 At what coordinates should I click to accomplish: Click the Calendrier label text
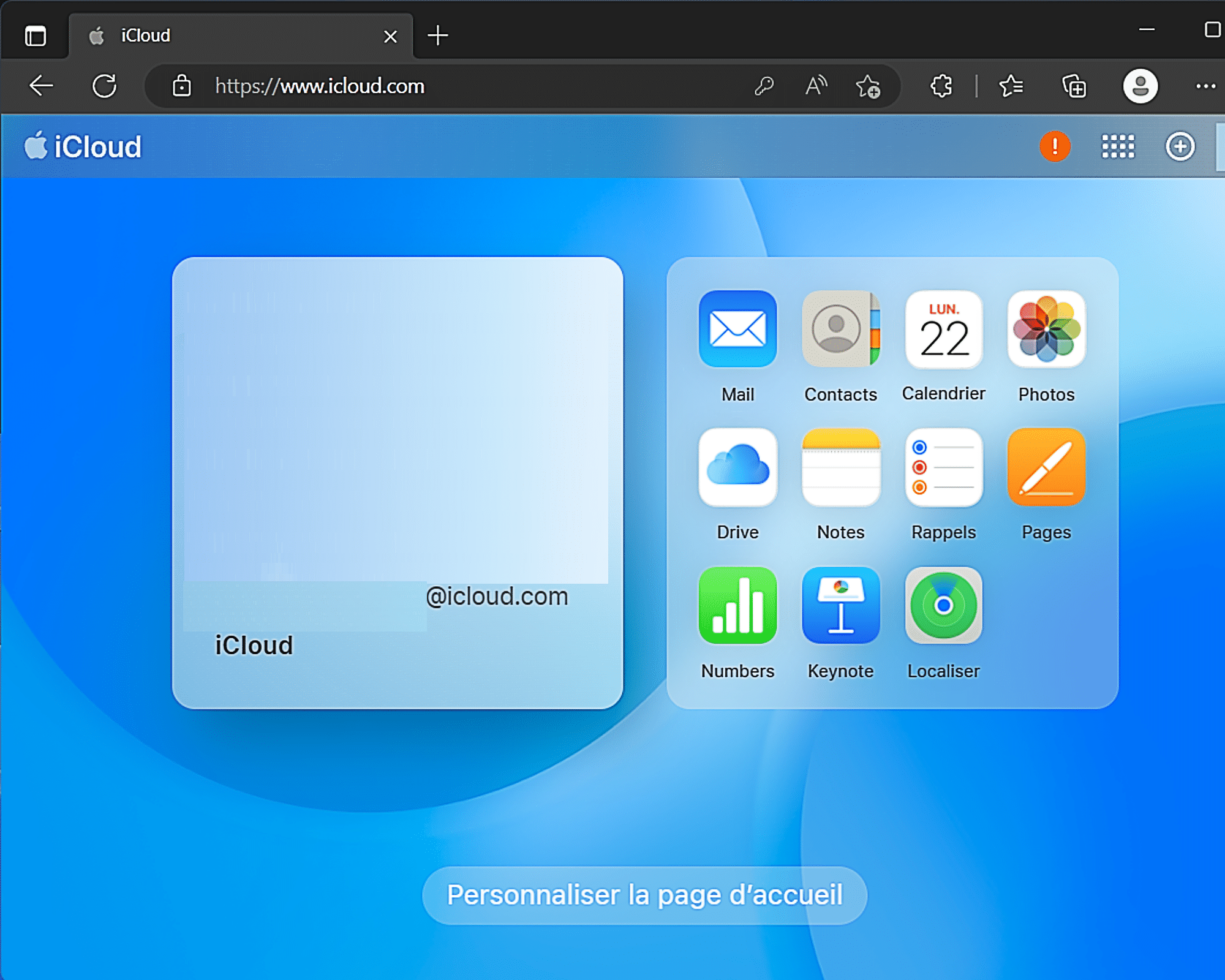click(943, 393)
